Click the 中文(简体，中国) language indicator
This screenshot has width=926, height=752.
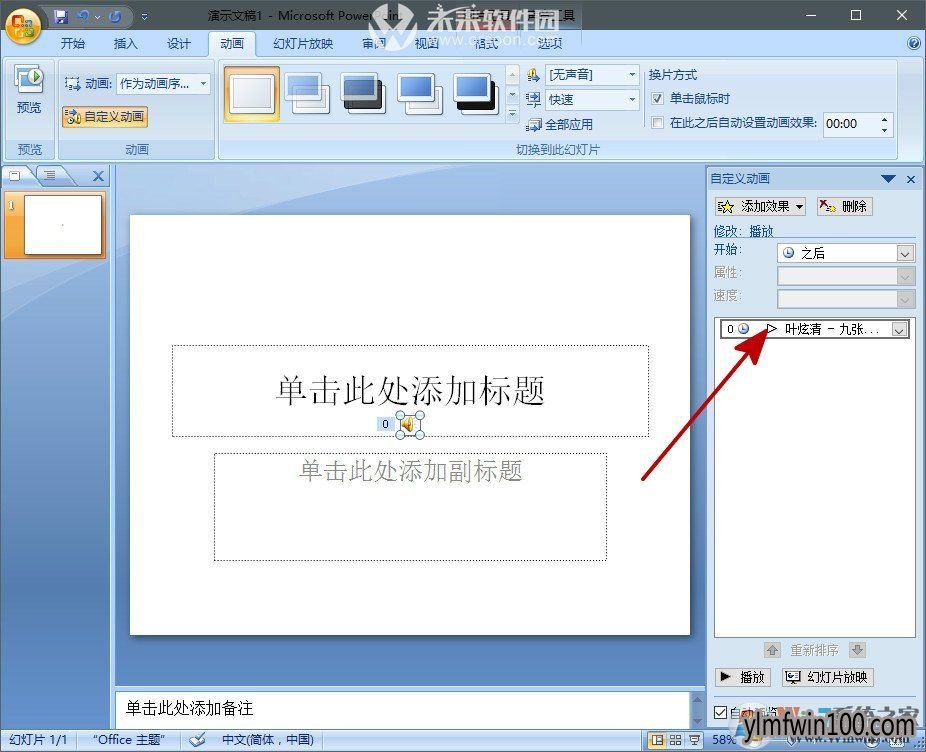[x=268, y=740]
